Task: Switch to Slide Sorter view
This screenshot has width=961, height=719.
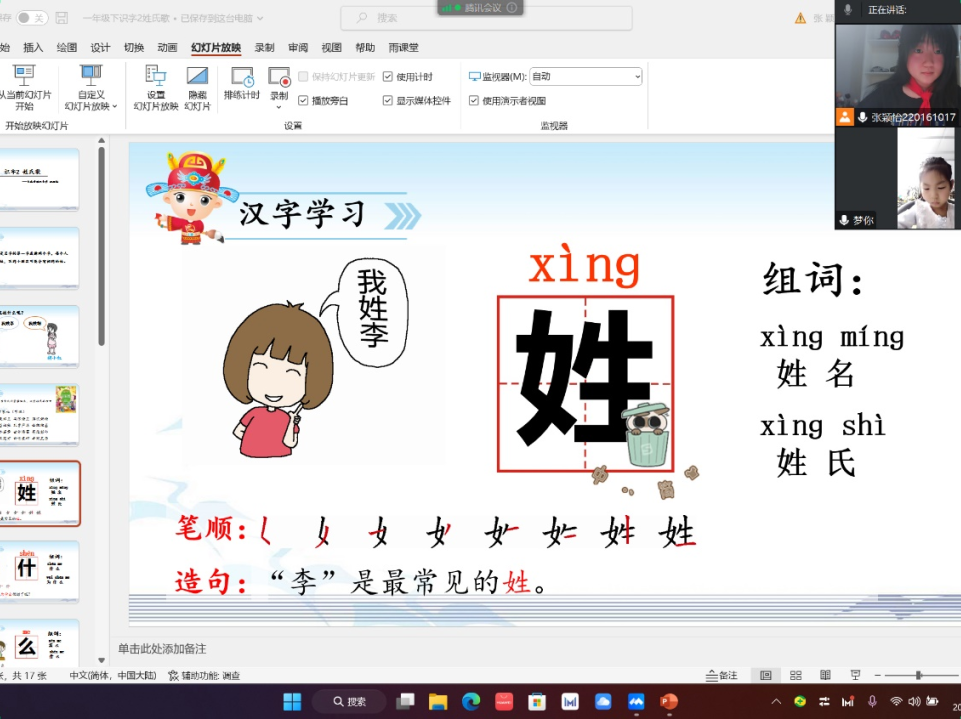Action: coord(796,675)
